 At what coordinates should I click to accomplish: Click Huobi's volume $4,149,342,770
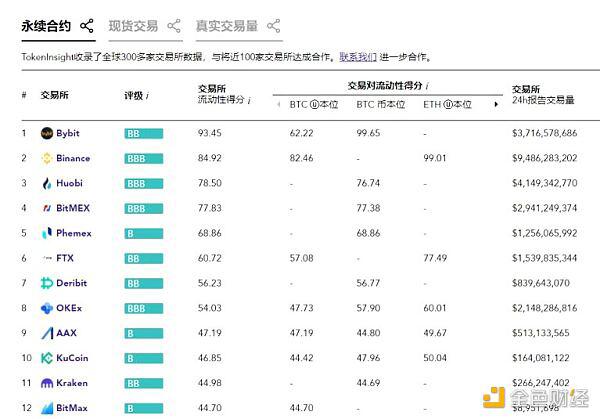(x=545, y=183)
